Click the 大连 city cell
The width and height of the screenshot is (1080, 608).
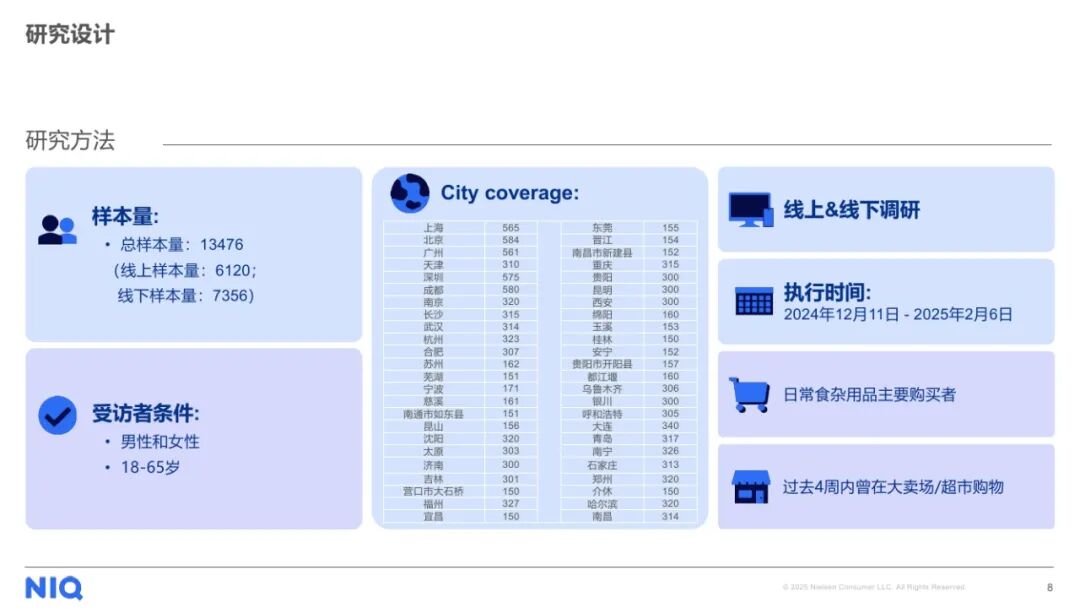click(602, 426)
